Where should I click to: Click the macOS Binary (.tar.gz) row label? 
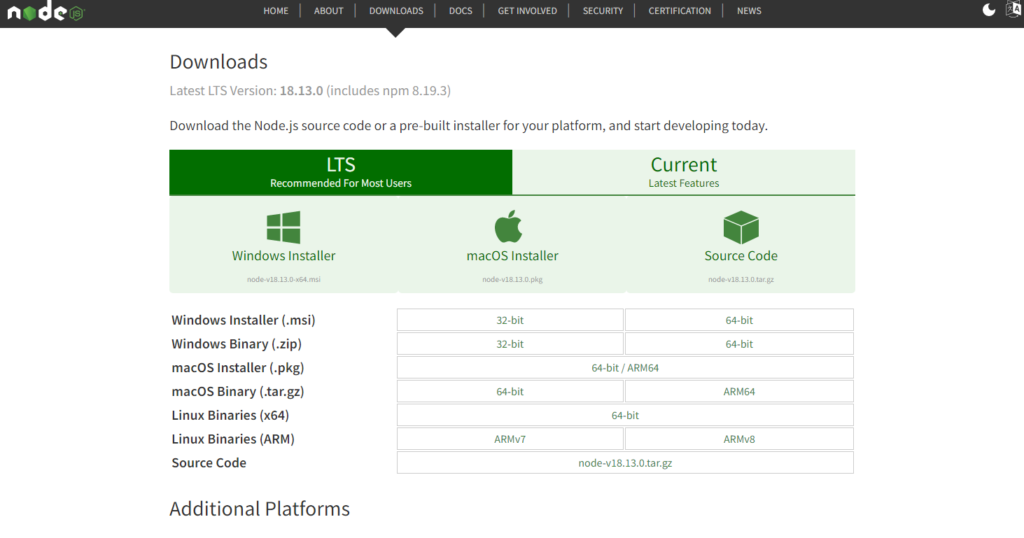[x=238, y=392]
